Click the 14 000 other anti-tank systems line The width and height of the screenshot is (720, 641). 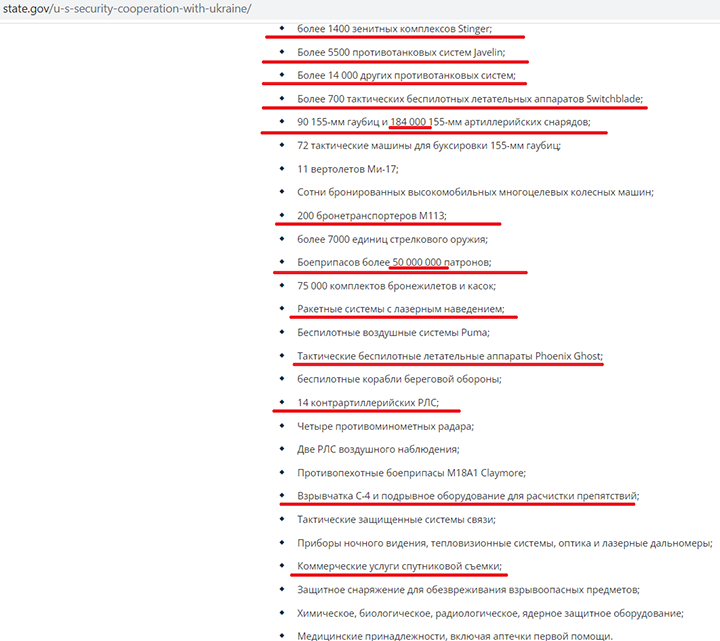tap(406, 75)
